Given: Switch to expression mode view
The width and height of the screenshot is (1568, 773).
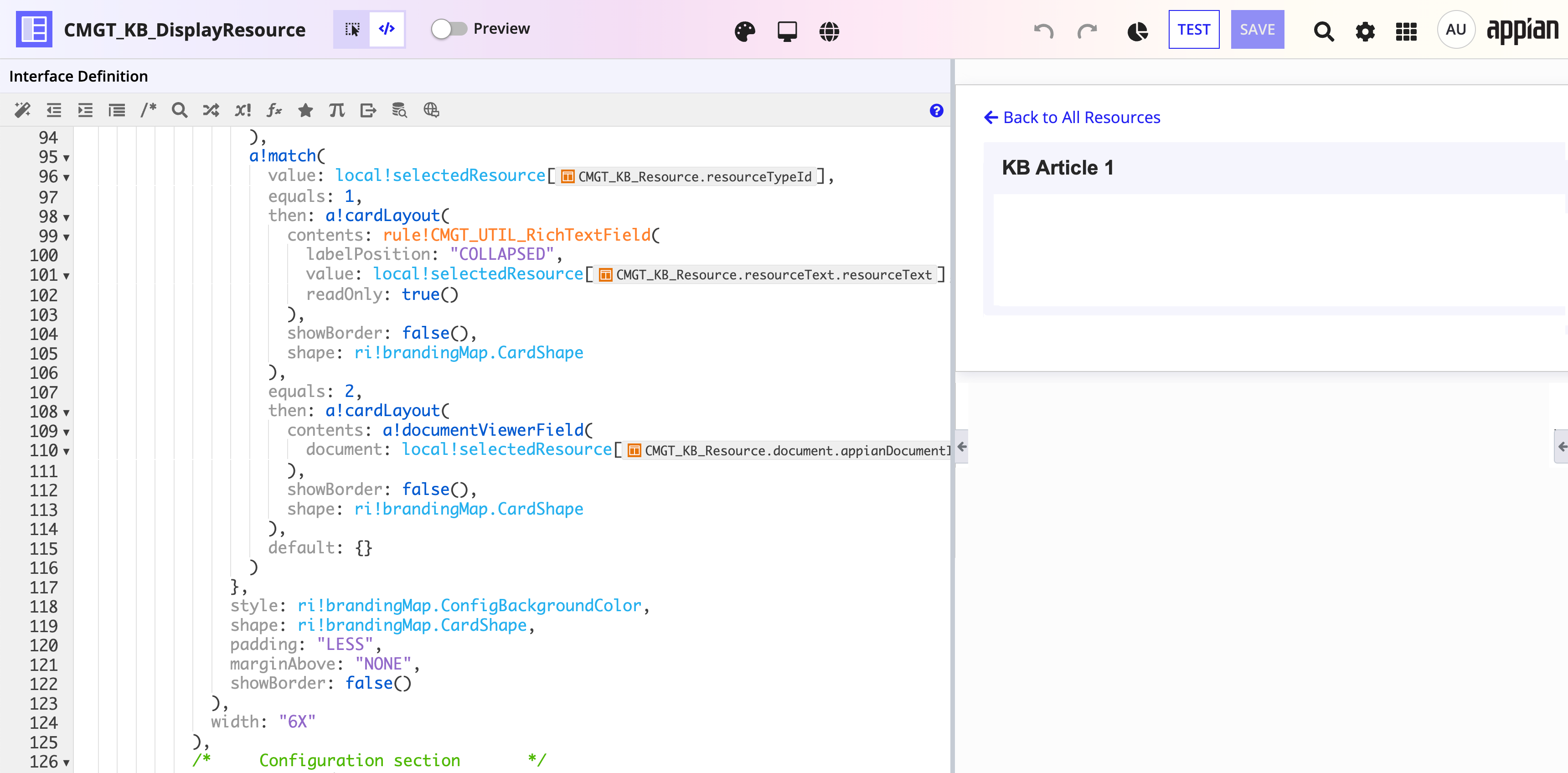Looking at the screenshot, I should click(x=387, y=29).
